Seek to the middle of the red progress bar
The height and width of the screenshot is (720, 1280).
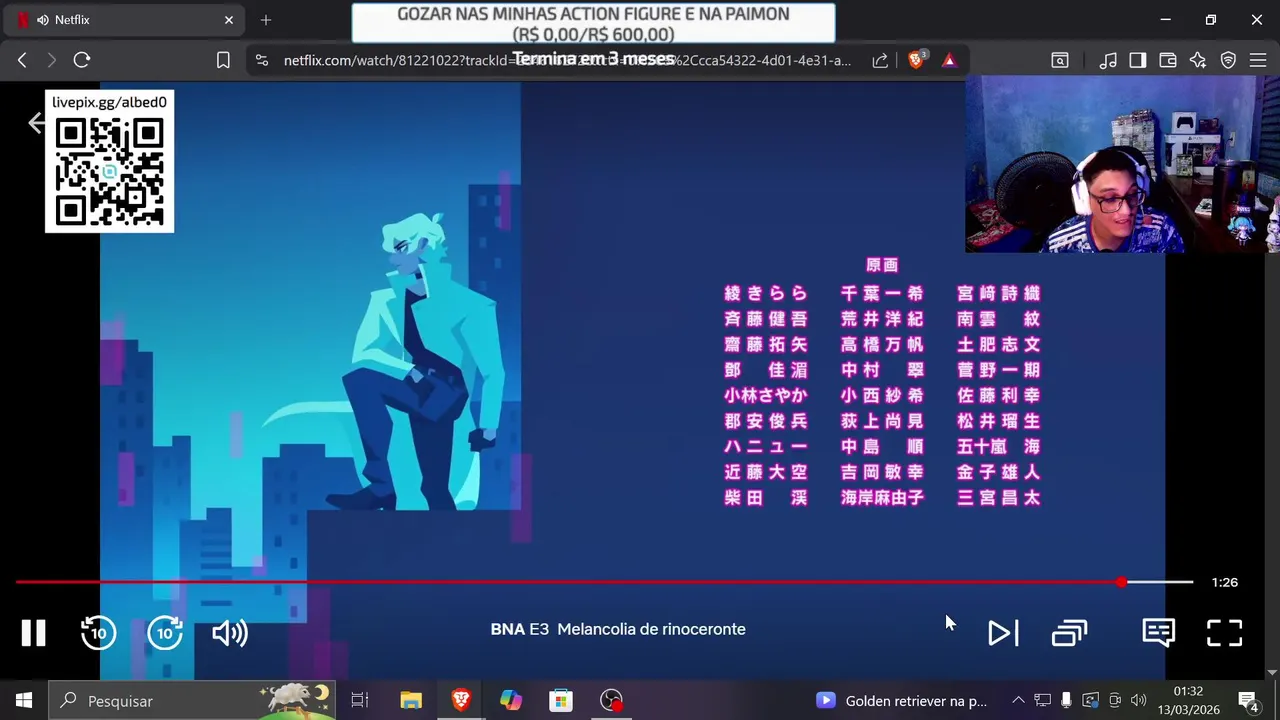coord(568,582)
